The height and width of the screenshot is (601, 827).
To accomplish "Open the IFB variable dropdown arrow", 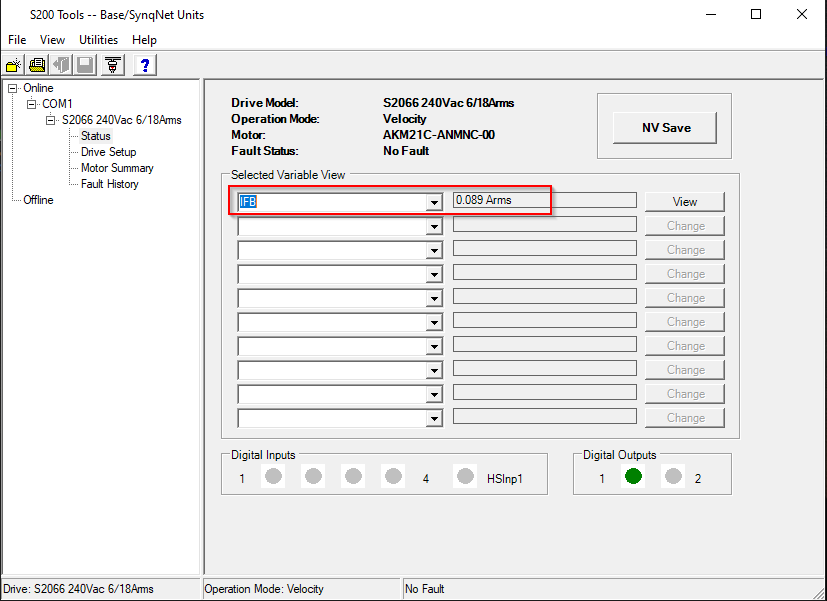I will click(434, 202).
